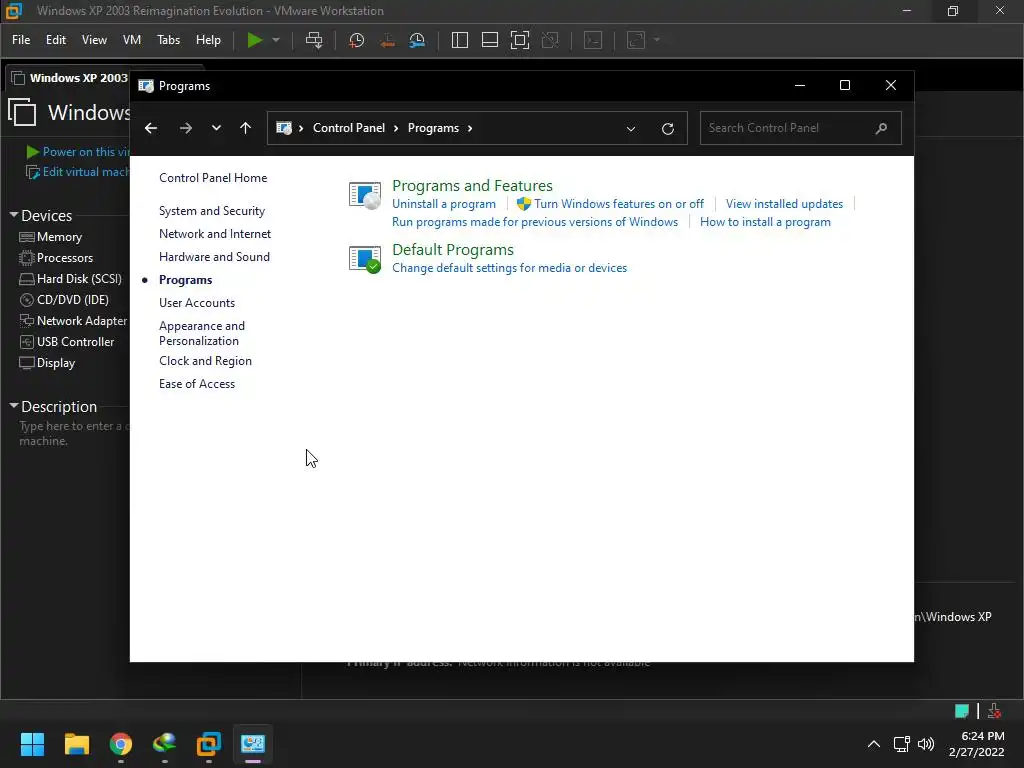Viewport: 1024px width, 768px height.
Task: Open the Windows Start button
Action: (x=32, y=744)
